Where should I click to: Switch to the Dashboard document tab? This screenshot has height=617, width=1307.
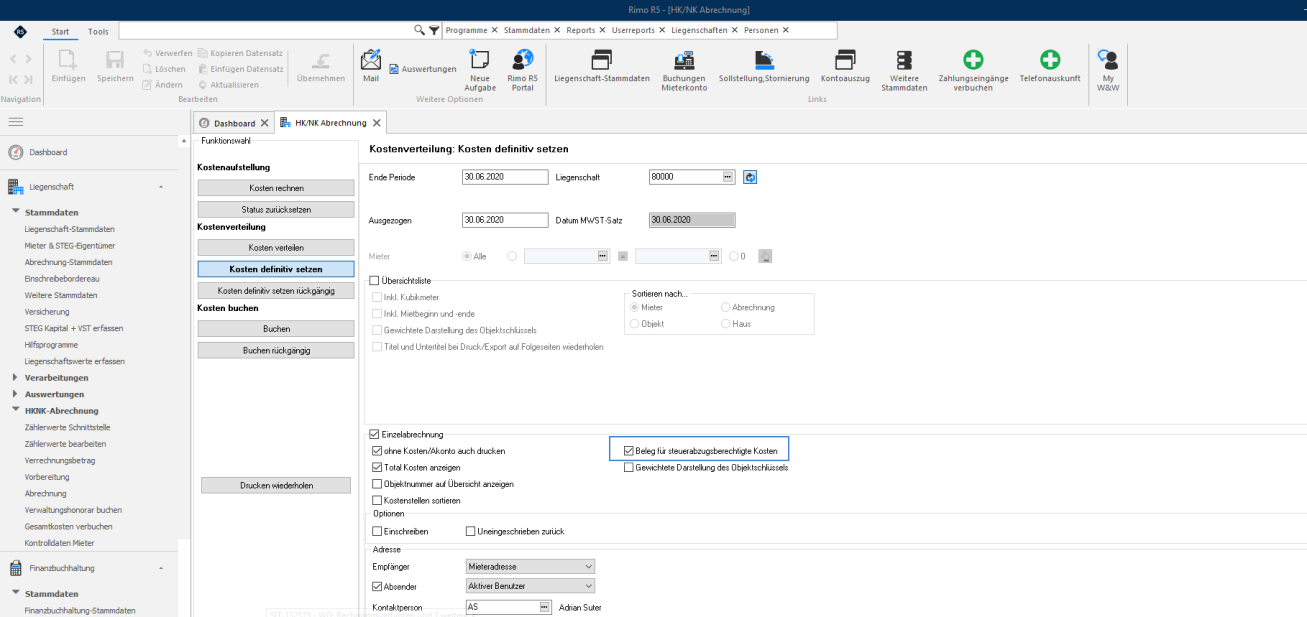(234, 123)
